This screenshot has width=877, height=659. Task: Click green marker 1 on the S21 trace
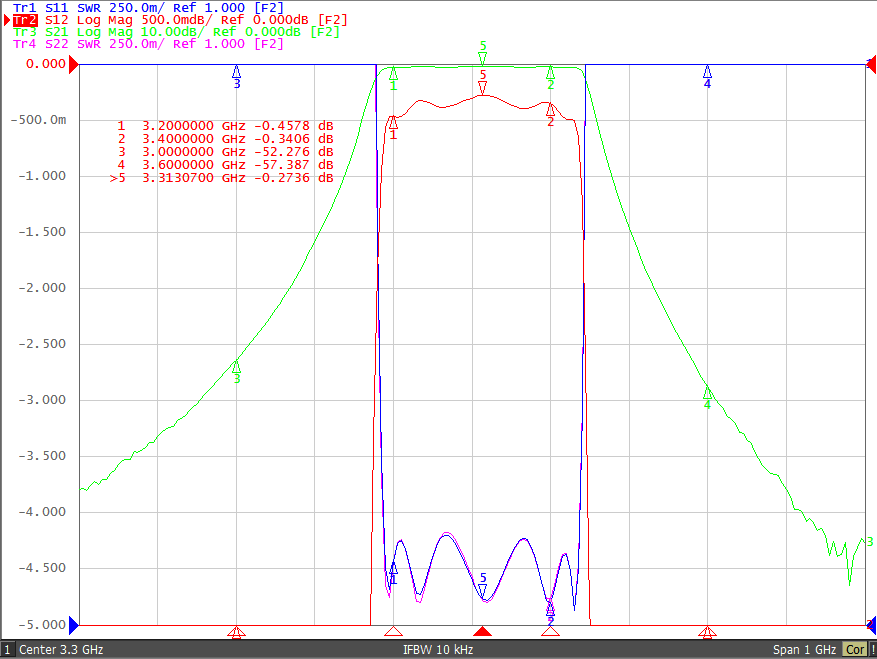coord(394,78)
